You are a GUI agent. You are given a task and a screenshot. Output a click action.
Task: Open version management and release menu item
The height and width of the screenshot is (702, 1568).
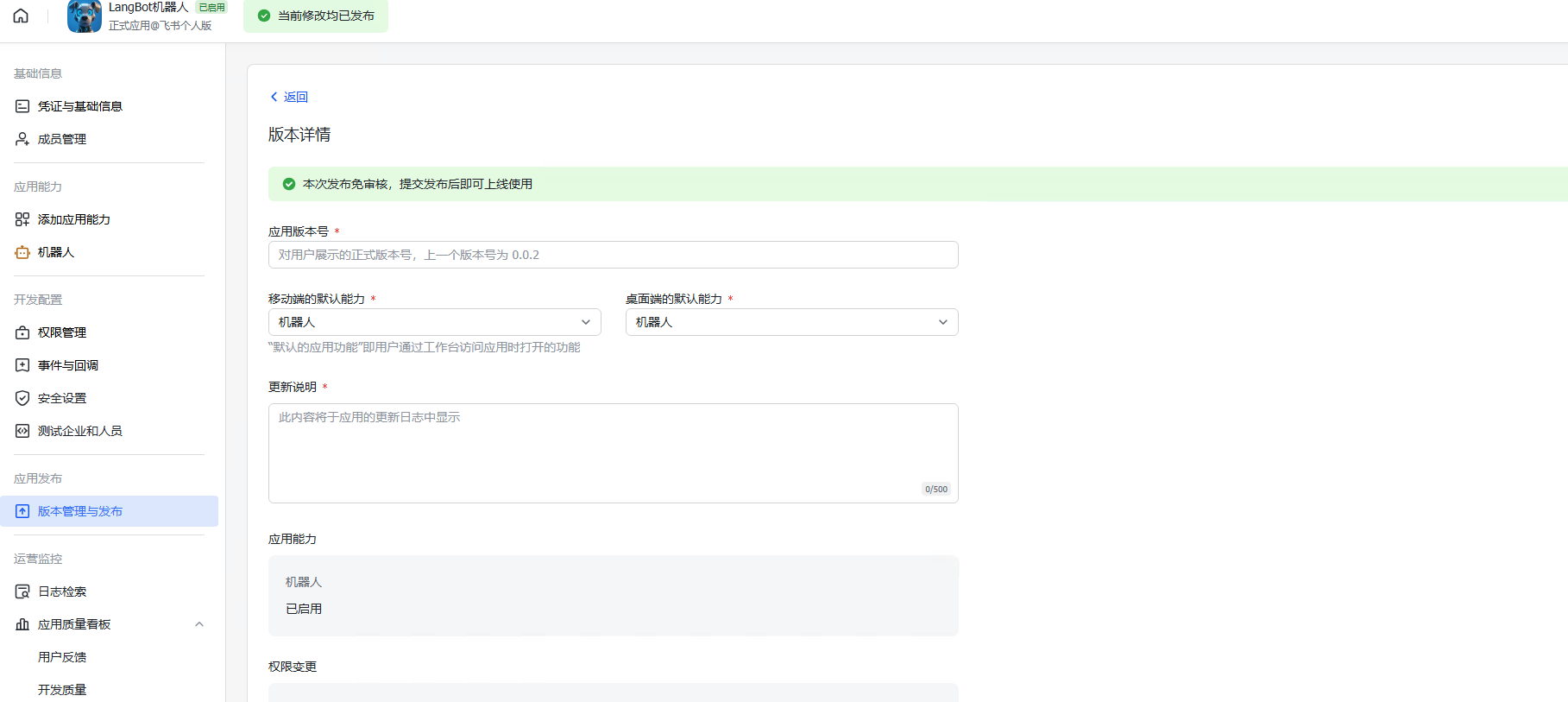point(80,511)
